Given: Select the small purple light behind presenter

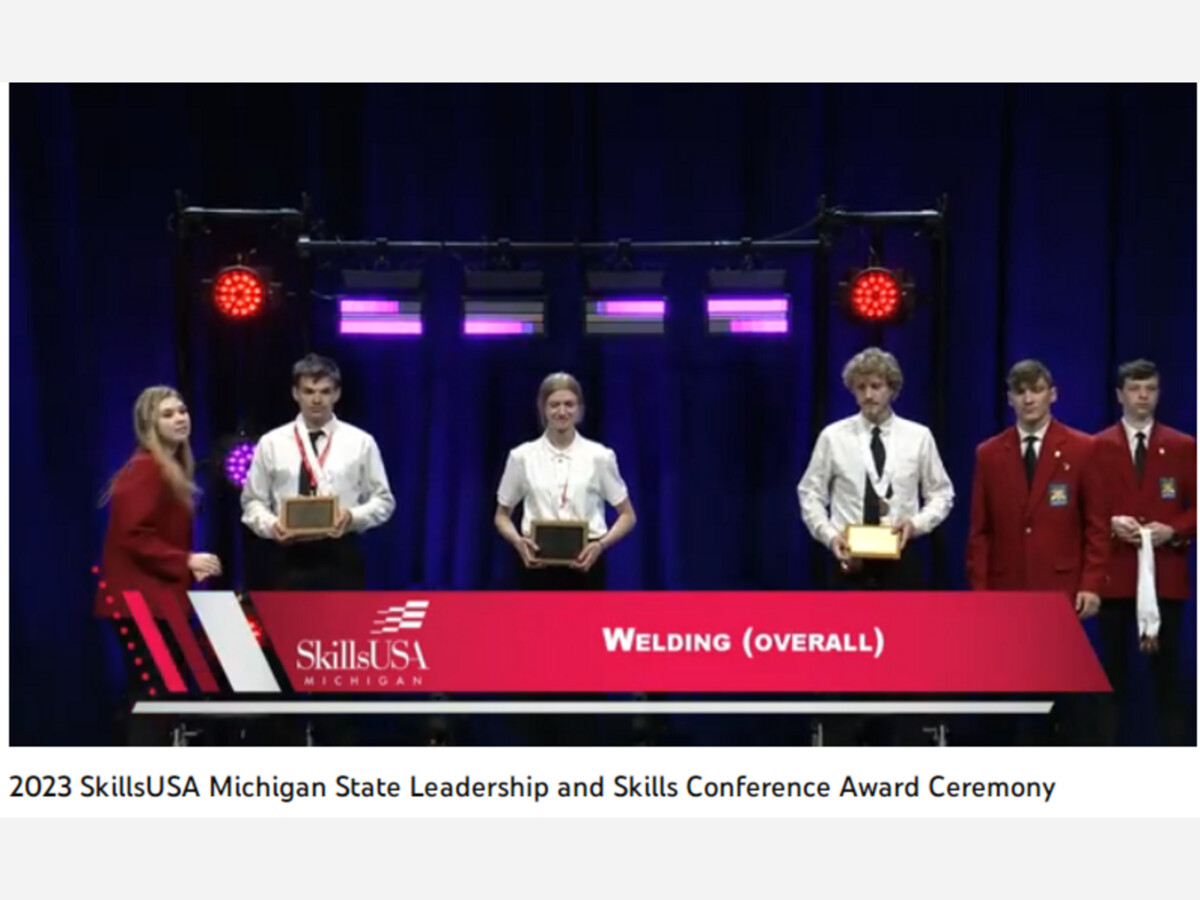Looking at the screenshot, I should pyautogui.click(x=239, y=463).
